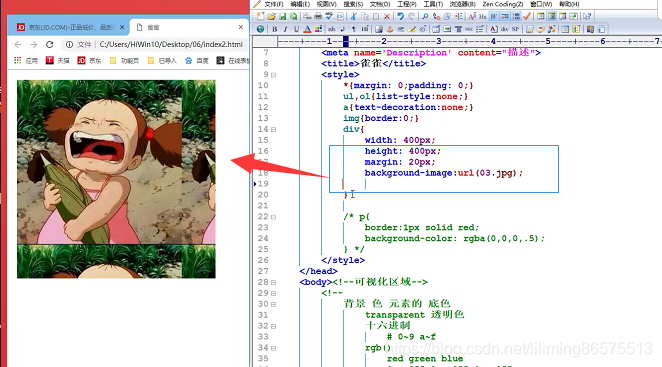The height and width of the screenshot is (367, 662).
Task: Open the font color A icon
Action: (307, 29)
